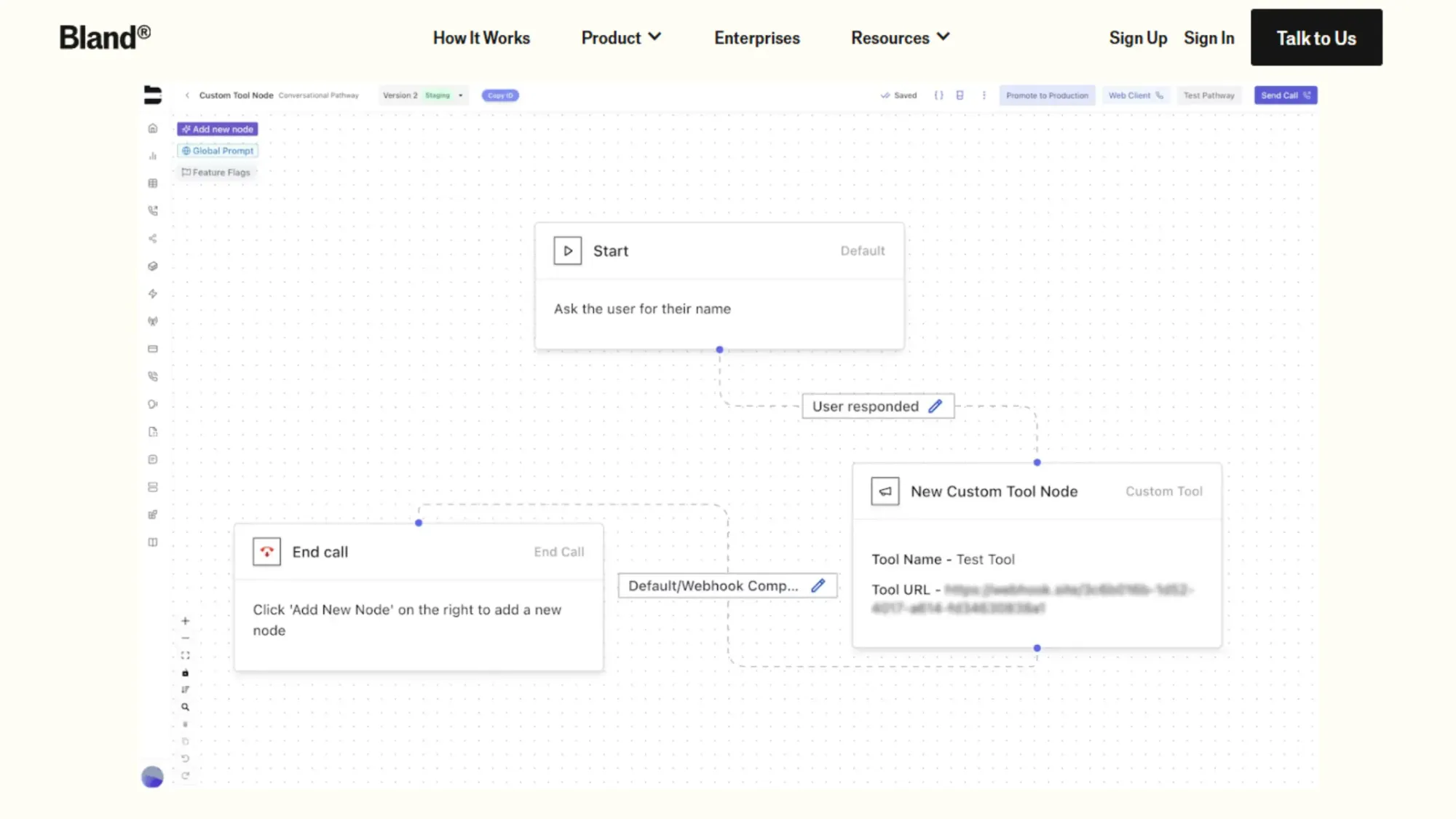The height and width of the screenshot is (819, 1456).
Task: Open the Analytics chart icon in sidebar
Action: coord(153,156)
